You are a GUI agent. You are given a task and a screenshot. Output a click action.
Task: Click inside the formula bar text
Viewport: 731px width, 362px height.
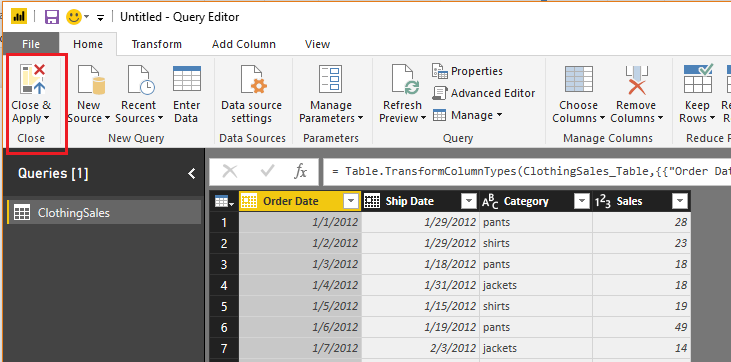coord(527,172)
